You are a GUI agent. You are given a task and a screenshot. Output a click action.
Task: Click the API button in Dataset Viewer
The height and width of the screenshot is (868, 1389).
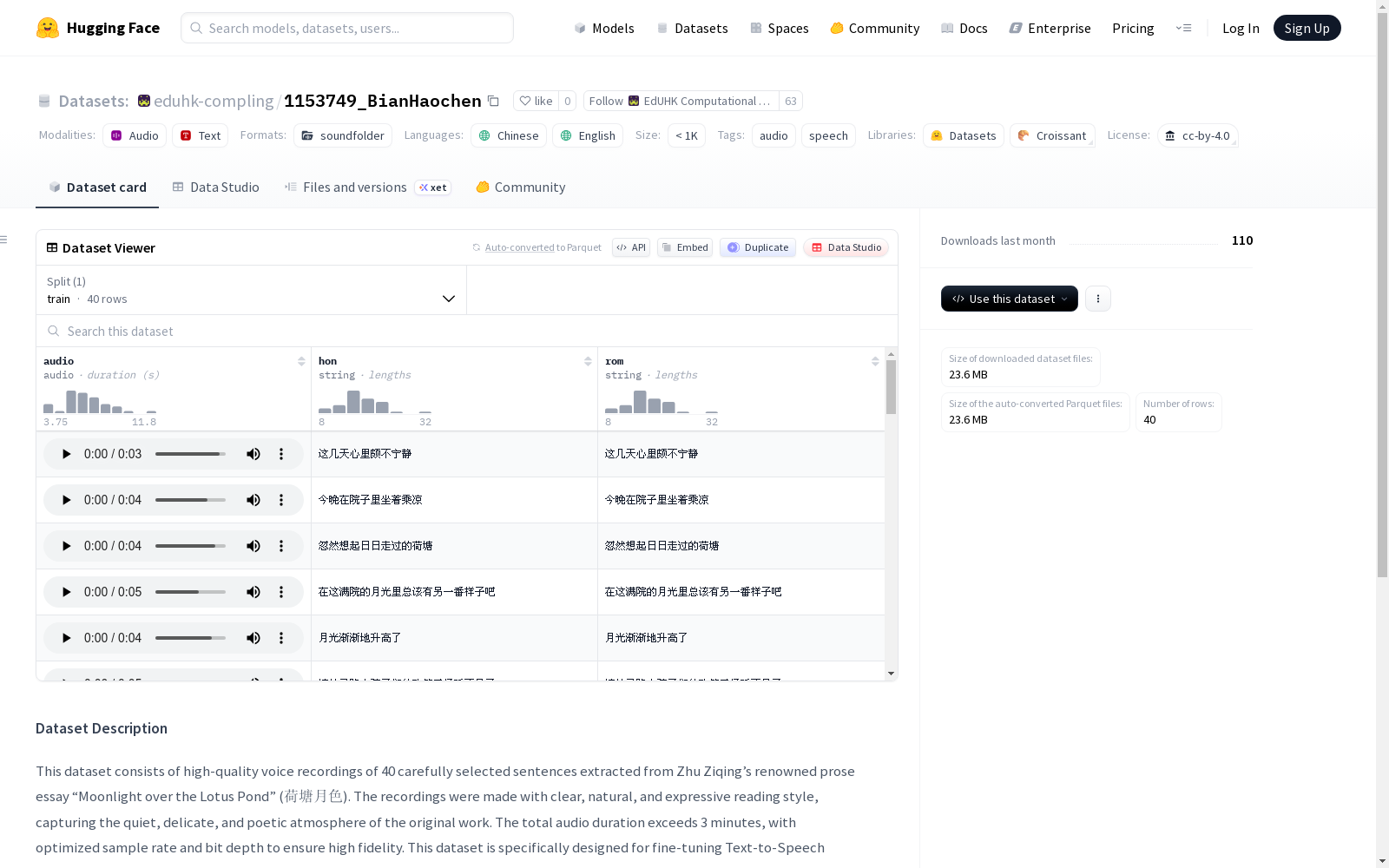[631, 247]
